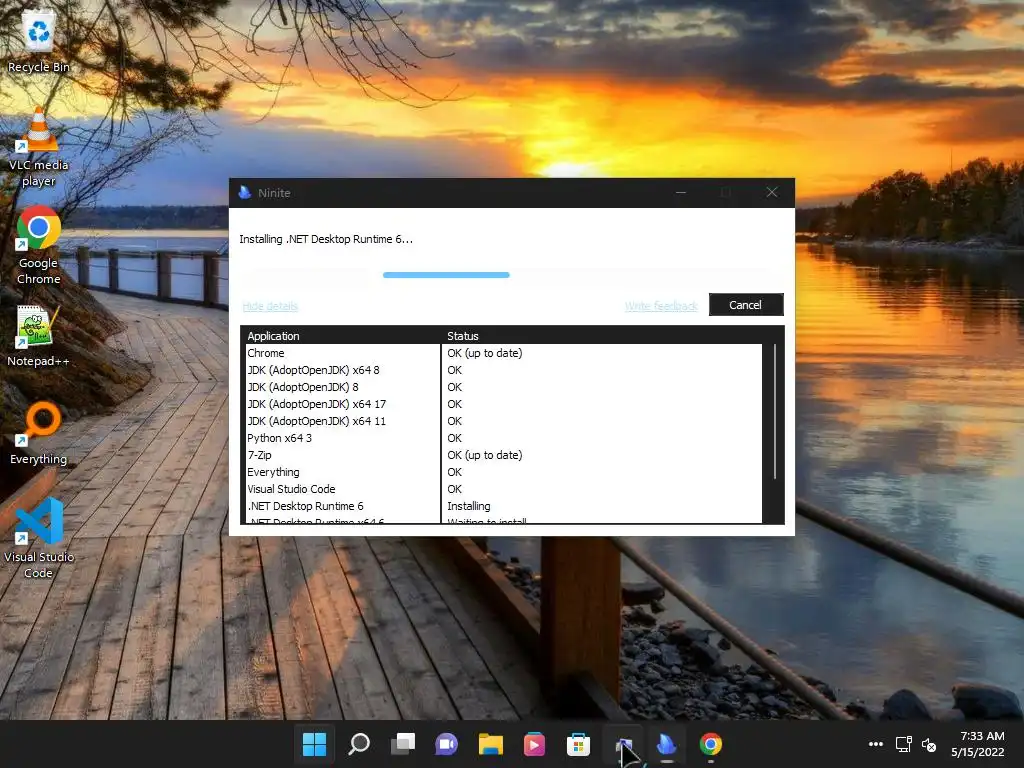This screenshot has height=768, width=1024.
Task: Click the Write feedback link
Action: pyautogui.click(x=661, y=306)
